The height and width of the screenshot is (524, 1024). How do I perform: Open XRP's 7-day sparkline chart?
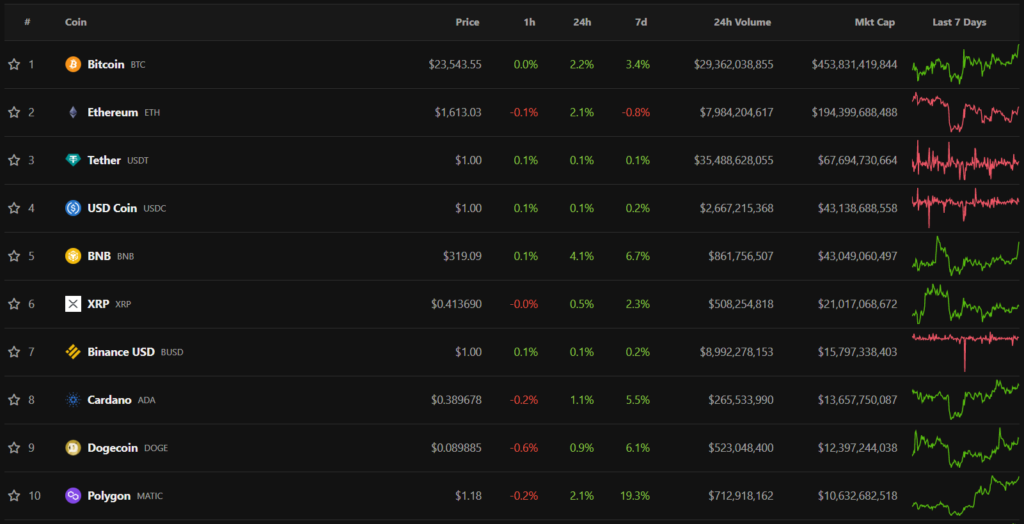[966, 304]
